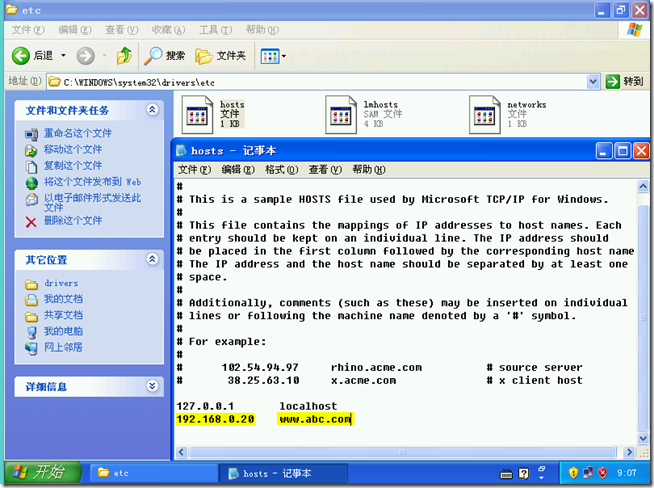Click the language bar keyboard icon
Image resolution: width=654 pixels, height=488 pixels.
pyautogui.click(x=506, y=474)
